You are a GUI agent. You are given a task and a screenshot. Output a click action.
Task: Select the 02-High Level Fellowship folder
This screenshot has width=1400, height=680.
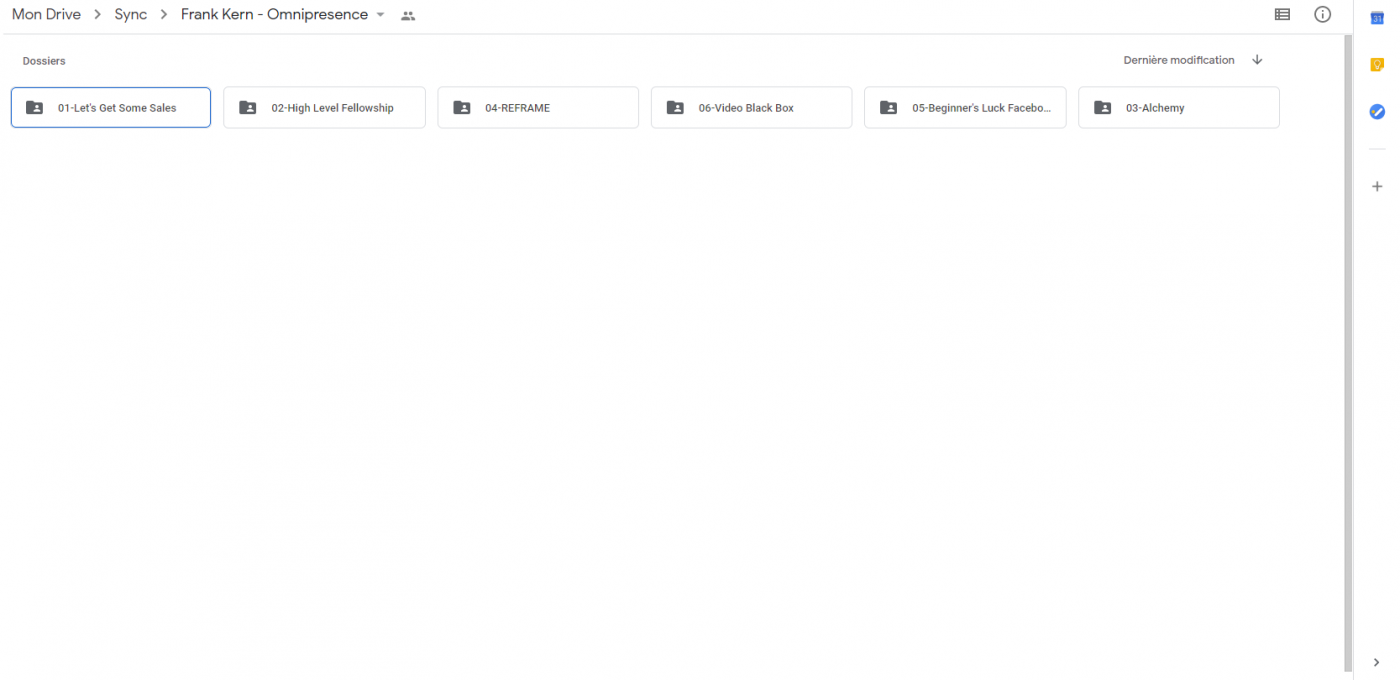tap(324, 108)
